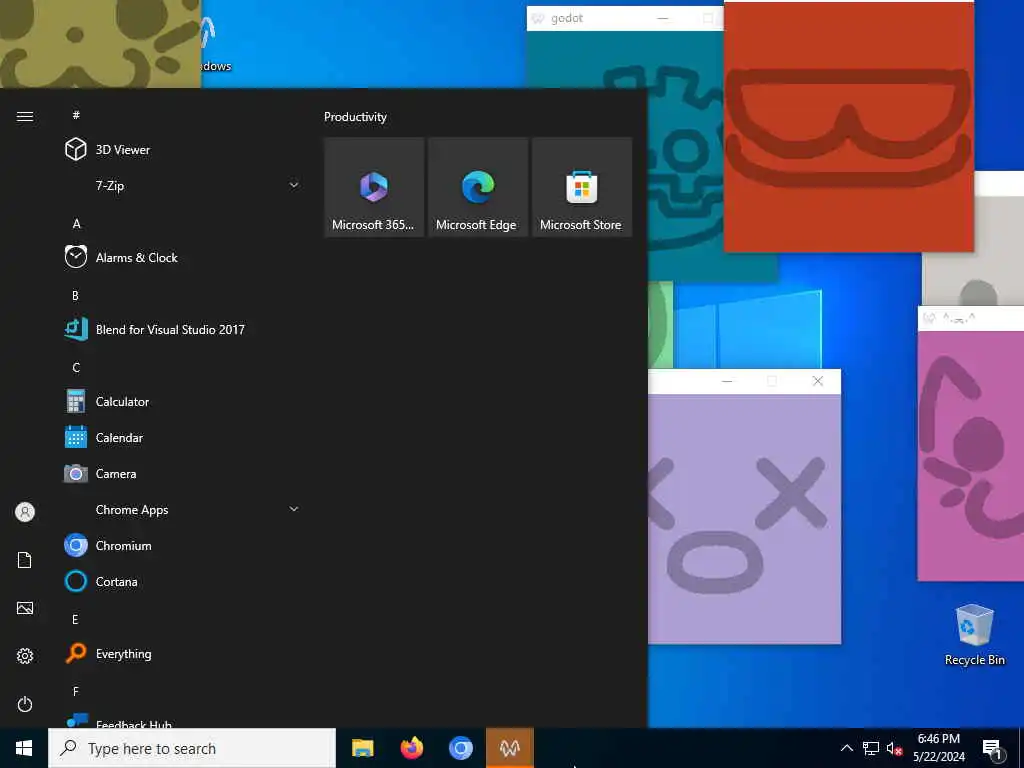This screenshot has height=768, width=1024.
Task: Click the 'A' letter group header
Action: (76, 223)
